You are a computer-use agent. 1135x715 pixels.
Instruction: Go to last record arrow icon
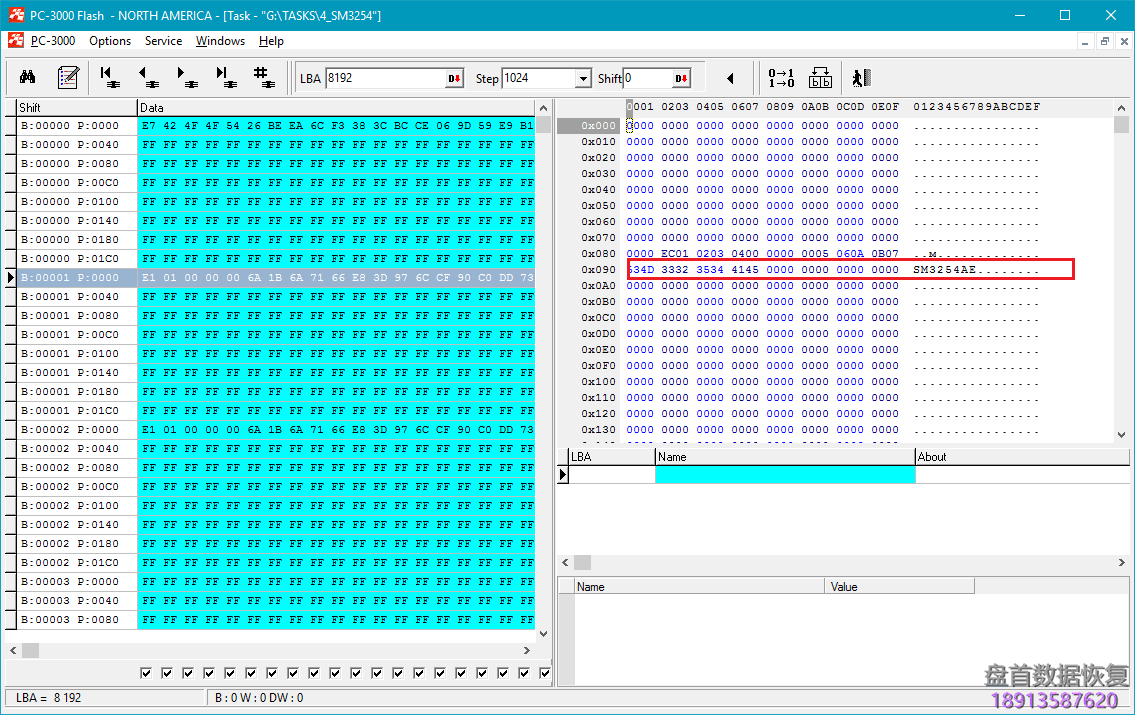(225, 78)
